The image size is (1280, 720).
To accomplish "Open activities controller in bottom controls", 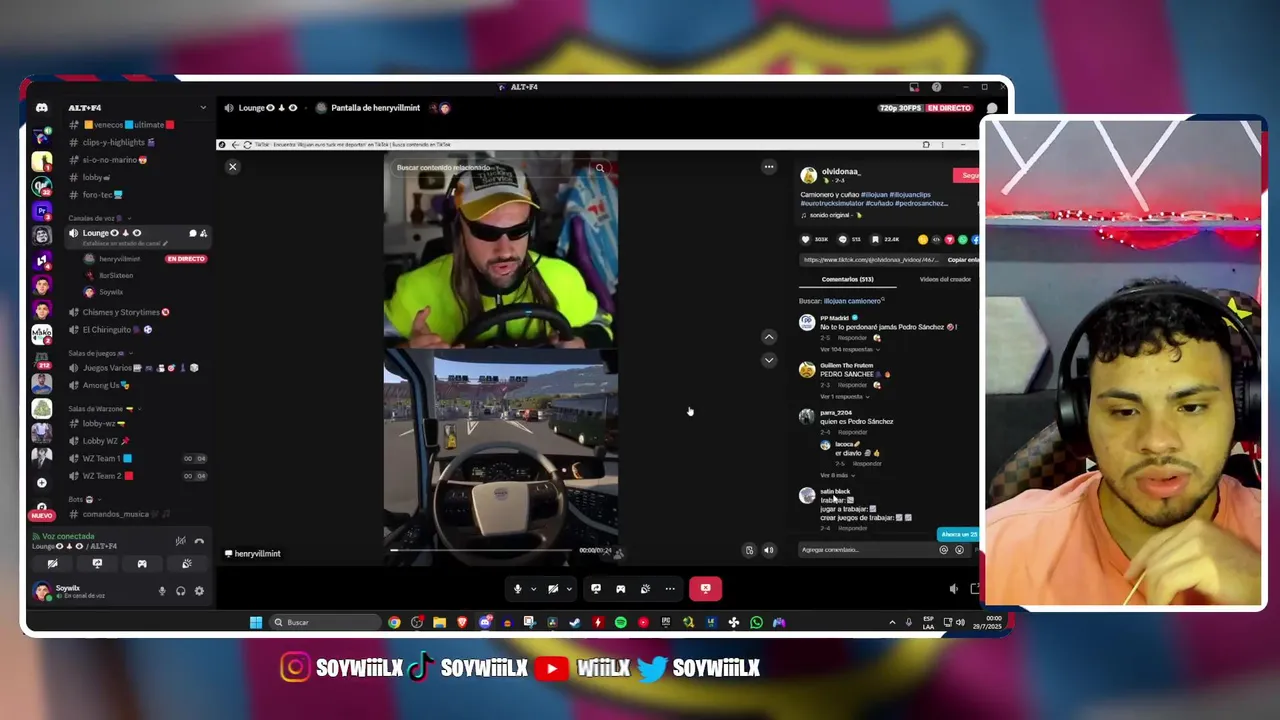I will click(620, 589).
